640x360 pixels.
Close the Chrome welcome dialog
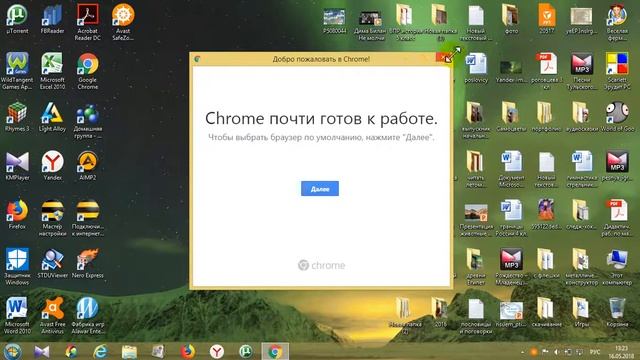pyautogui.click(x=443, y=58)
